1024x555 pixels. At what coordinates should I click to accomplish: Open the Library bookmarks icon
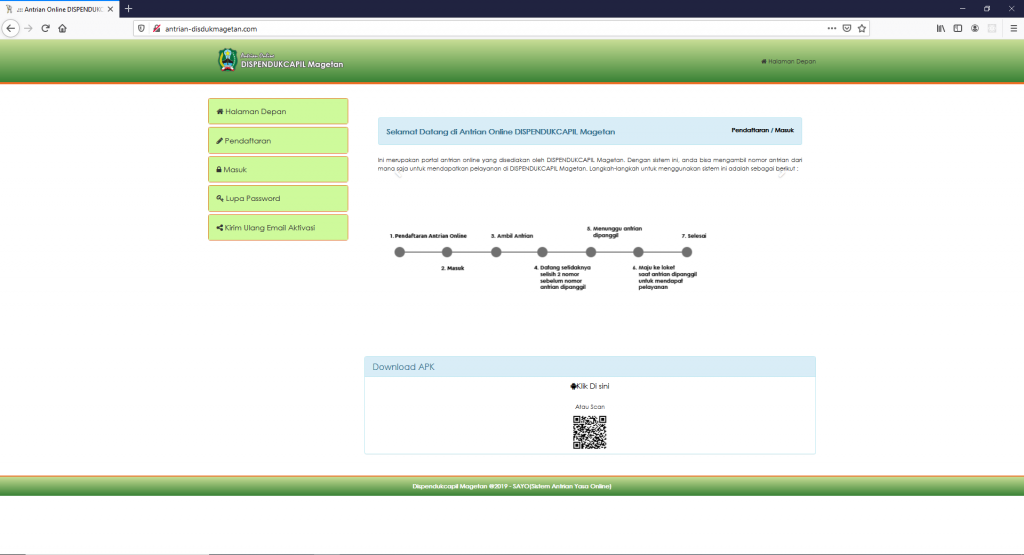pyautogui.click(x=941, y=28)
